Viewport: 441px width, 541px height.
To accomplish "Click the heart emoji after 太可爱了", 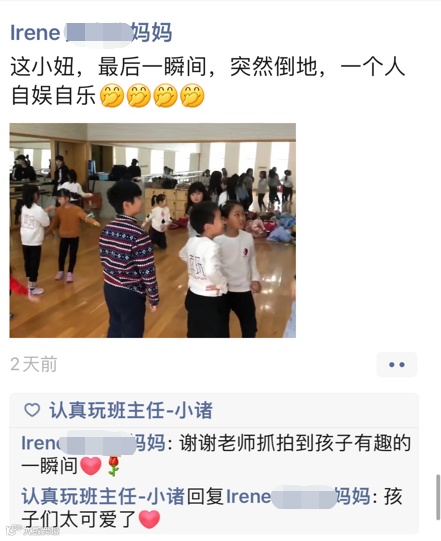I will [149, 519].
